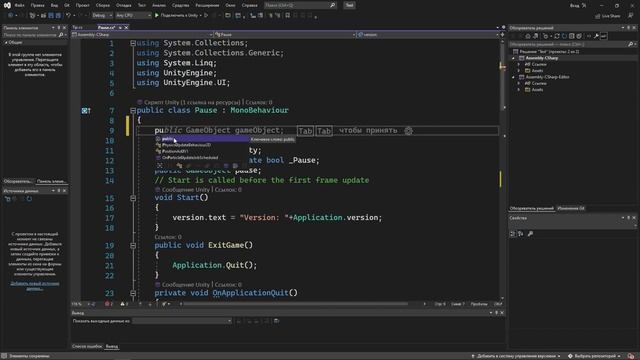The width and height of the screenshot is (640, 360).
Task: Open the Показать выходные данные из dropdown
Action: tap(182, 321)
